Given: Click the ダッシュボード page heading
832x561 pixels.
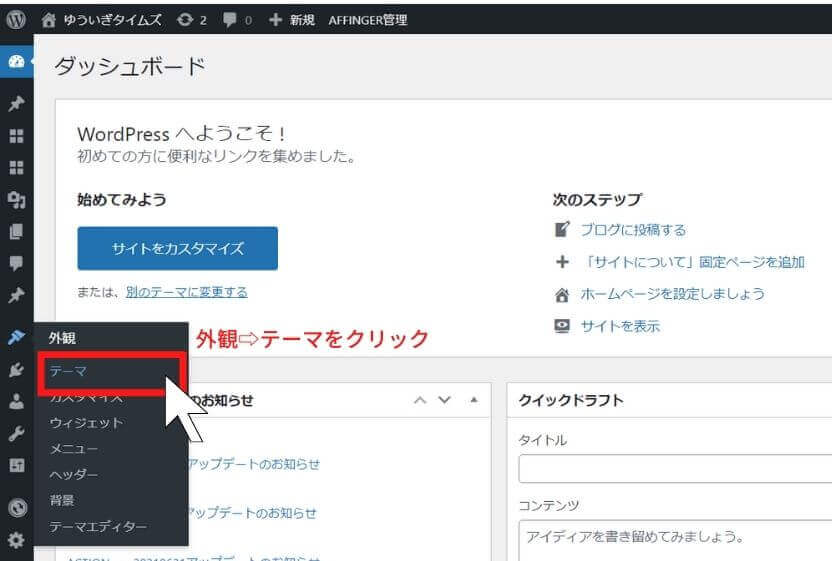Looking at the screenshot, I should (x=130, y=67).
